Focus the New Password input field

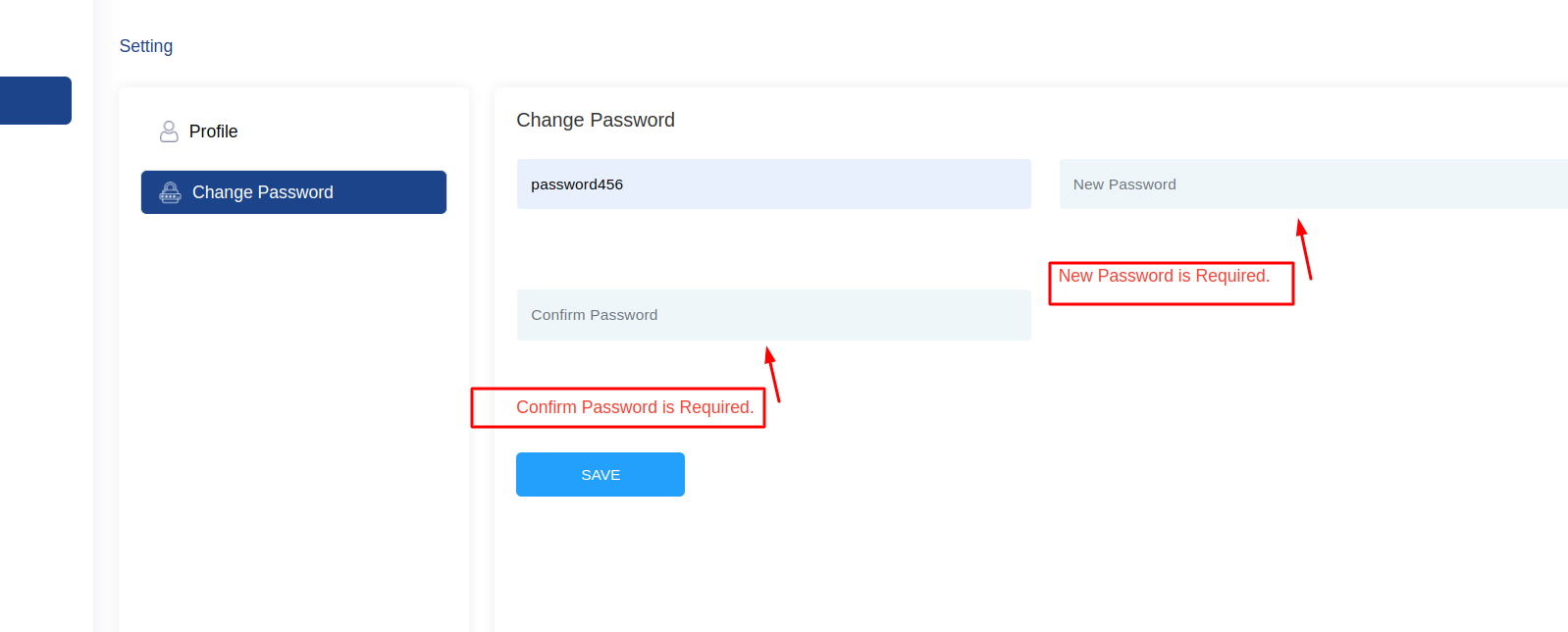(1314, 184)
